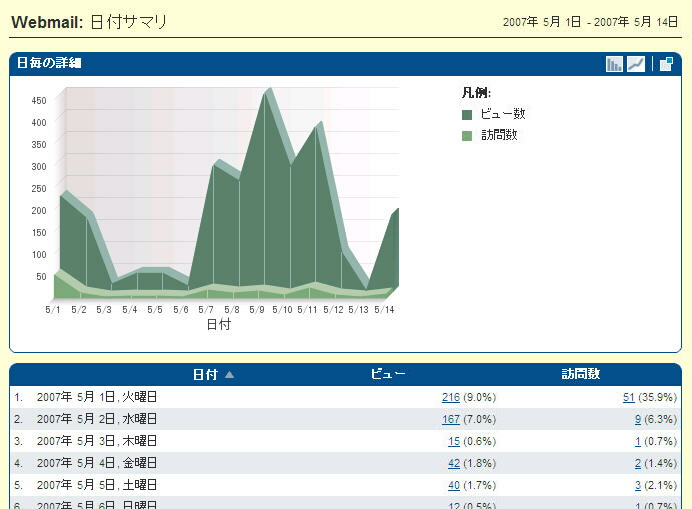Click the 訪問数 legend color swatch
The height and width of the screenshot is (509, 692).
pos(467,135)
